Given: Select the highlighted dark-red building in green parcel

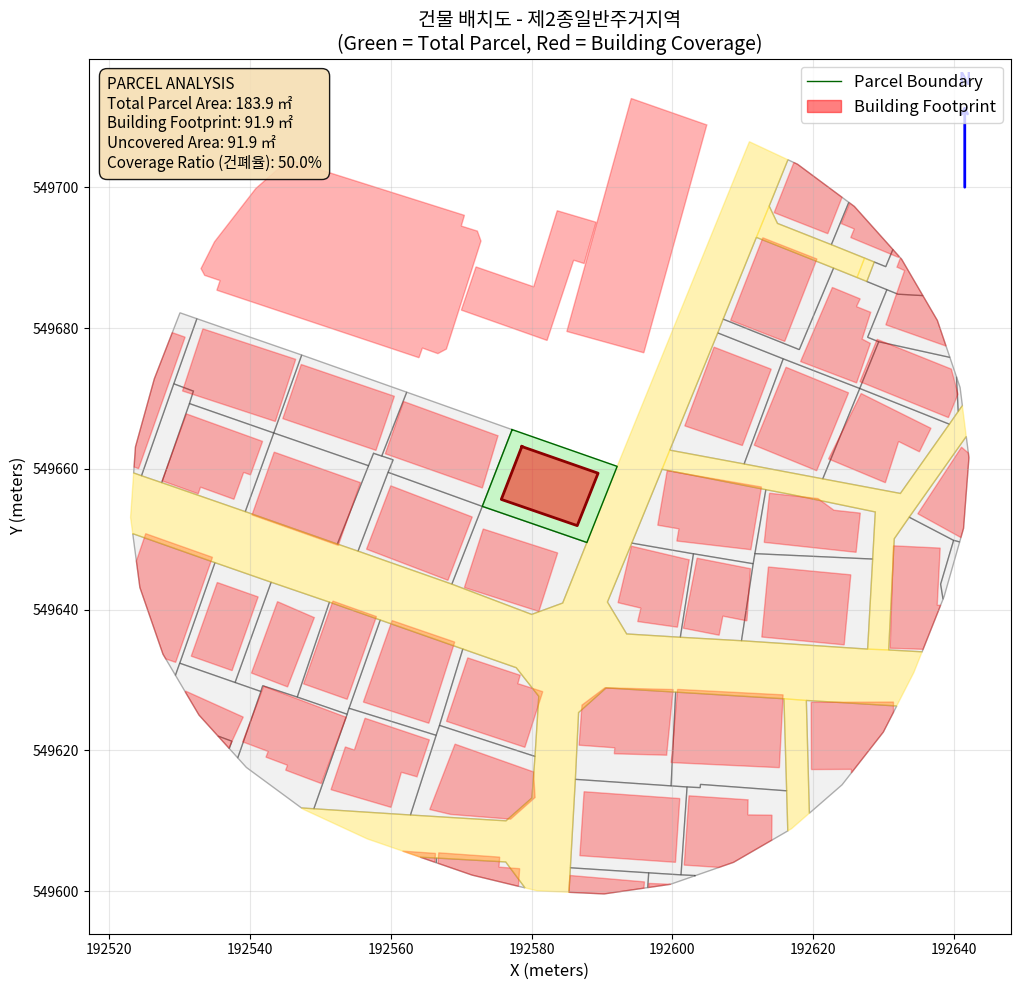Looking at the screenshot, I should (549, 486).
